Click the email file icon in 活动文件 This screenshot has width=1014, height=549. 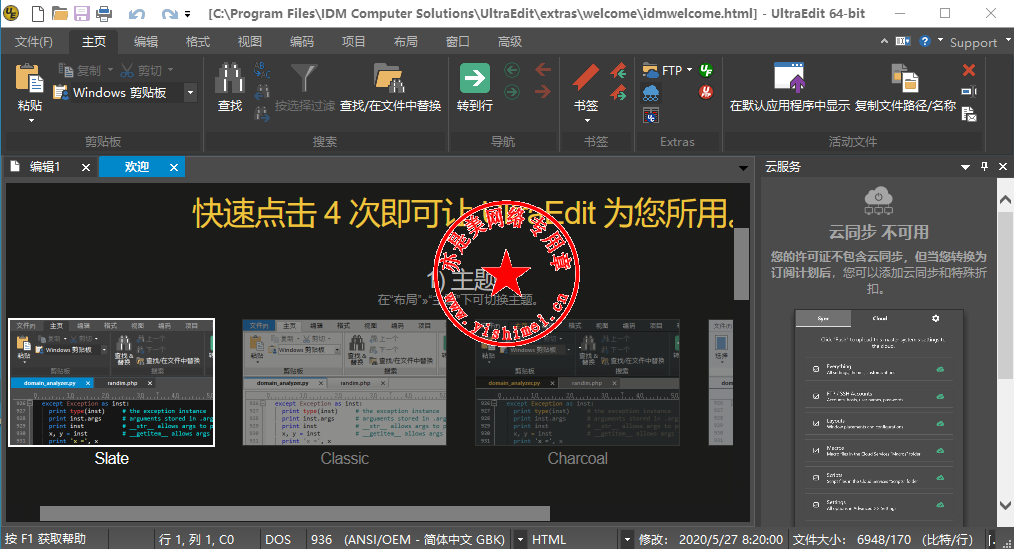click(x=969, y=114)
